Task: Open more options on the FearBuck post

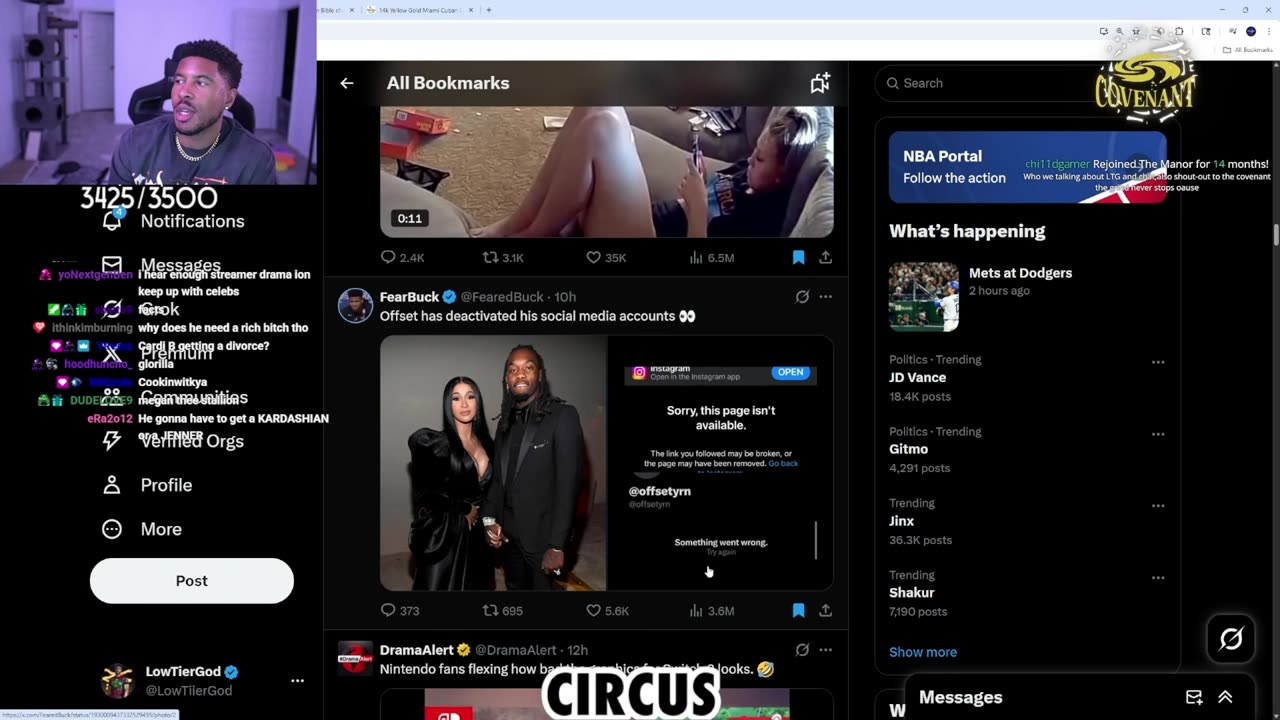Action: 825,297
